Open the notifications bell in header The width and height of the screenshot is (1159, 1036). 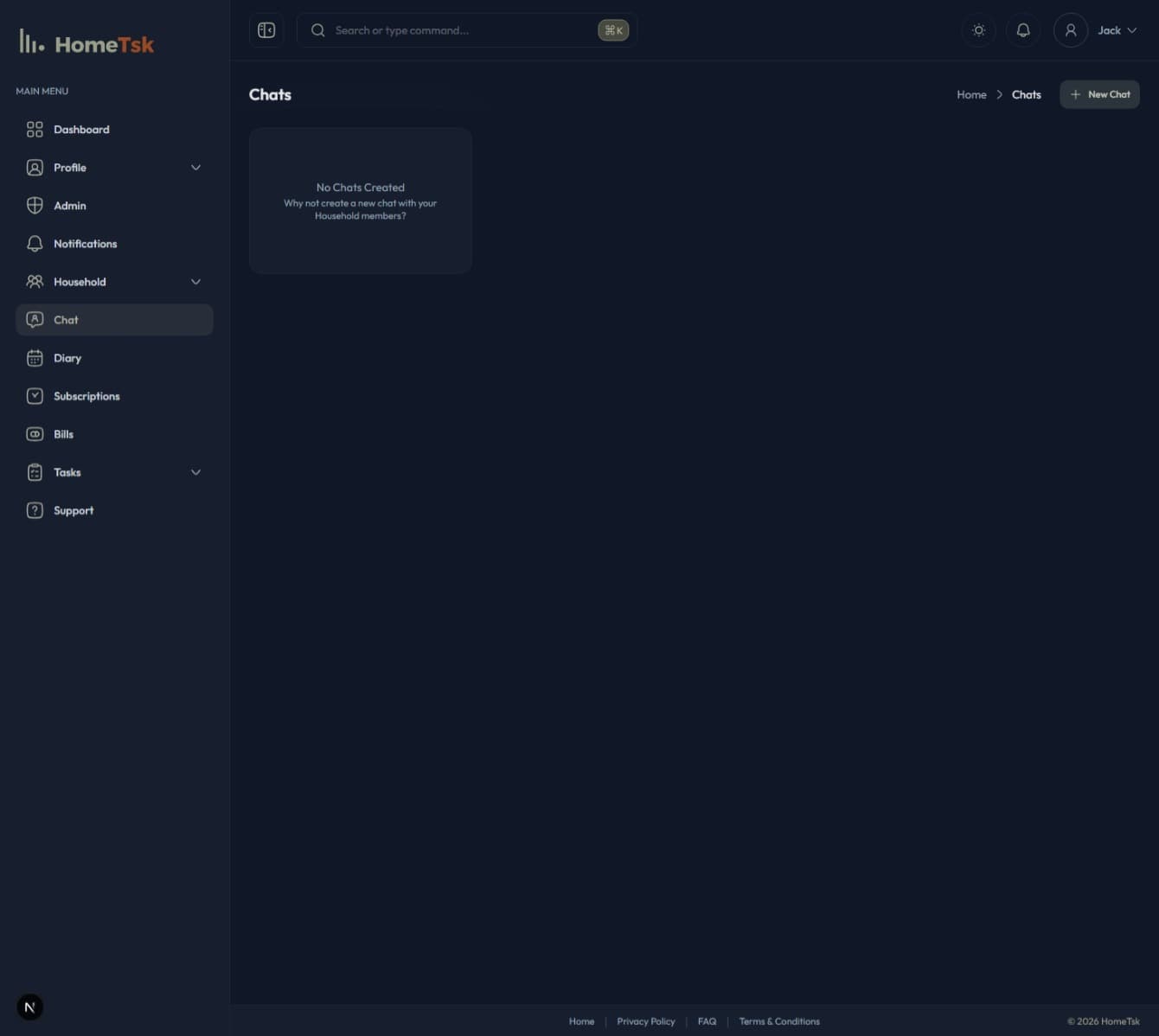(x=1022, y=30)
